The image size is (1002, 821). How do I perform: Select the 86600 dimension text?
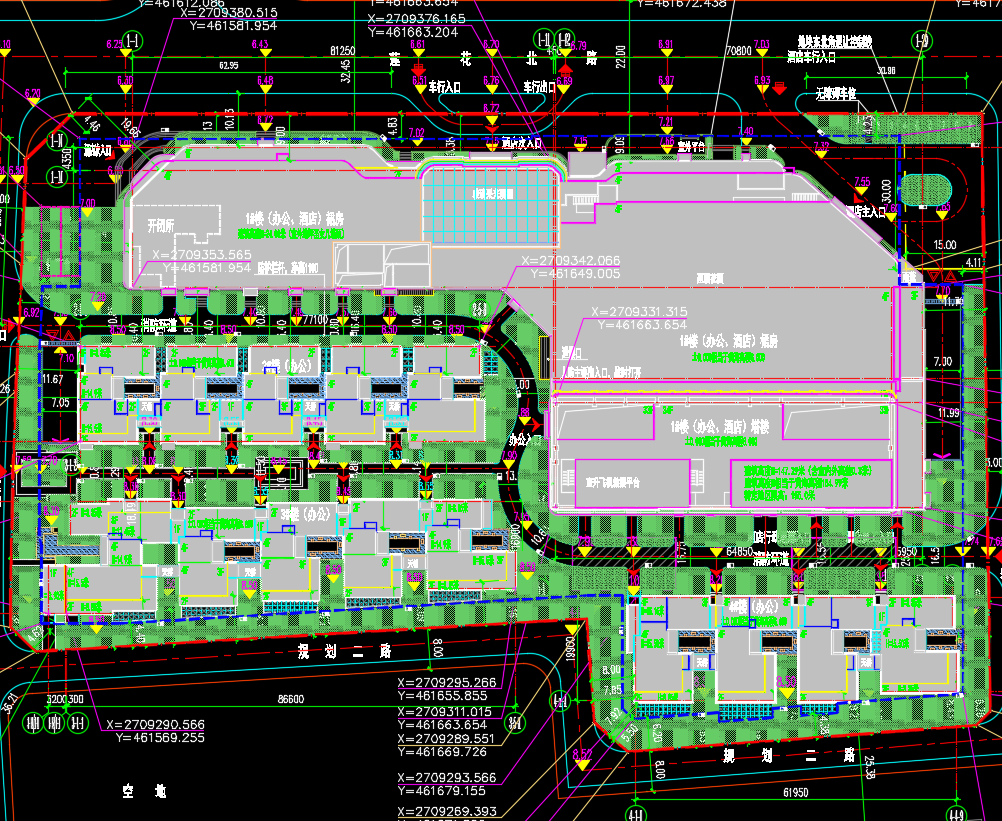click(x=290, y=700)
